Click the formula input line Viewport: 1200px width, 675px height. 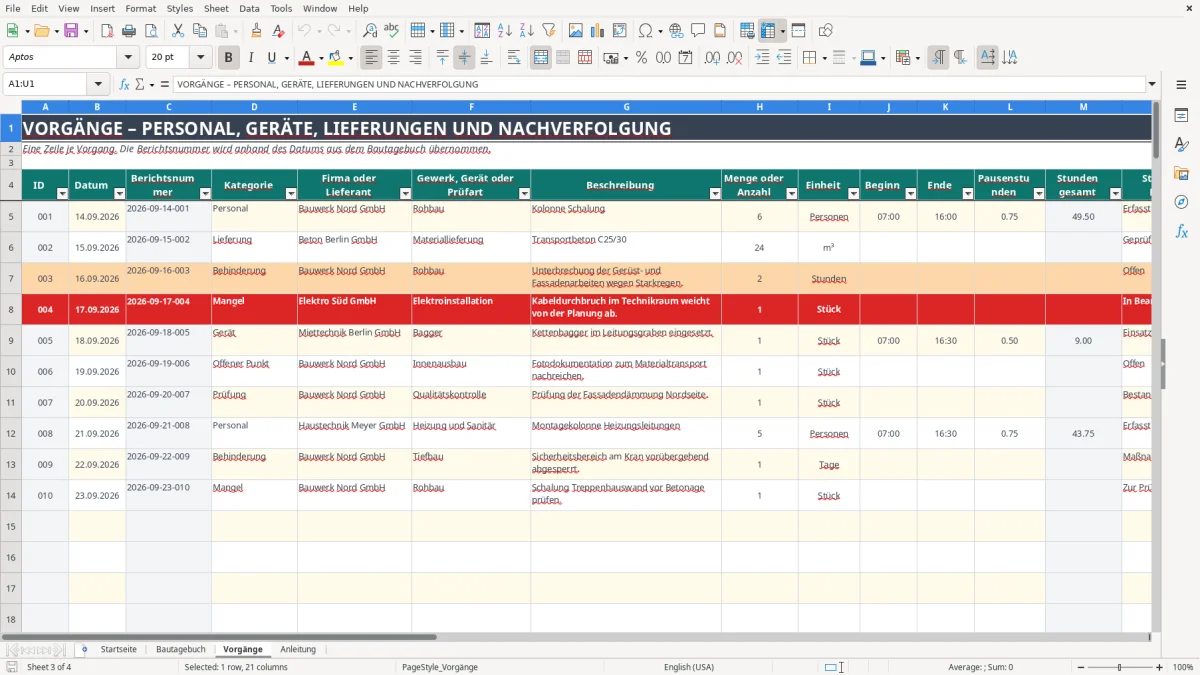[x=658, y=84]
